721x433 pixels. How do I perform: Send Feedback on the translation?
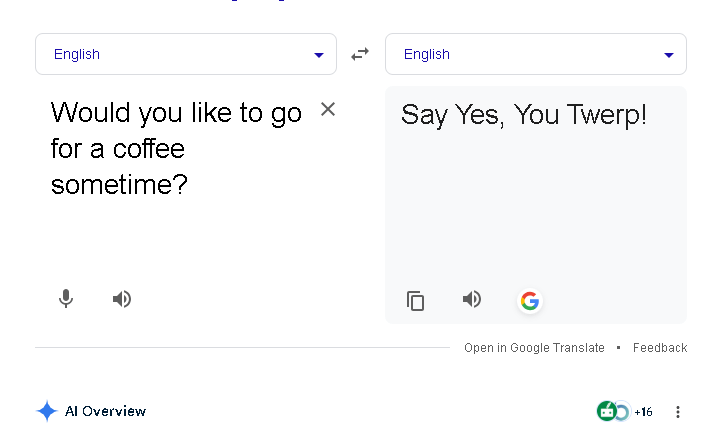coord(660,348)
